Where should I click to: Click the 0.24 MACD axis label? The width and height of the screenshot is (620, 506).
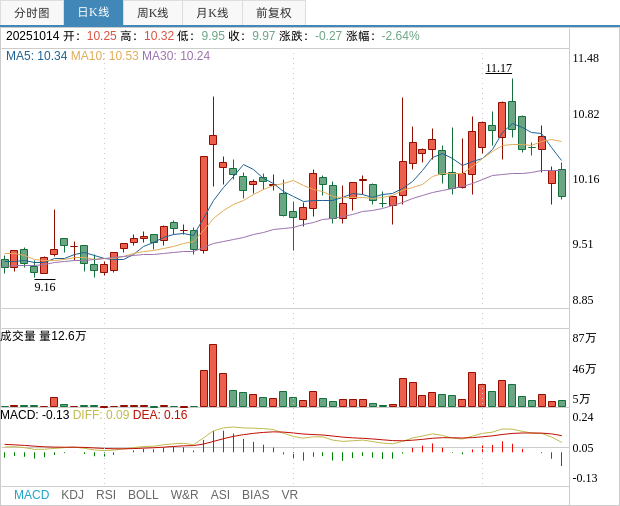pyautogui.click(x=583, y=417)
